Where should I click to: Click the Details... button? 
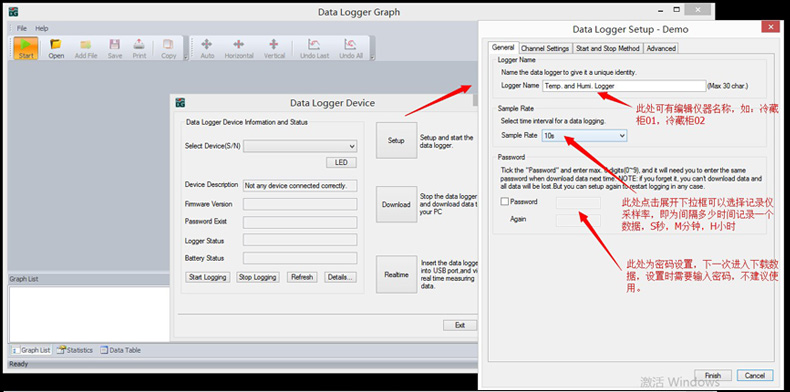click(341, 277)
